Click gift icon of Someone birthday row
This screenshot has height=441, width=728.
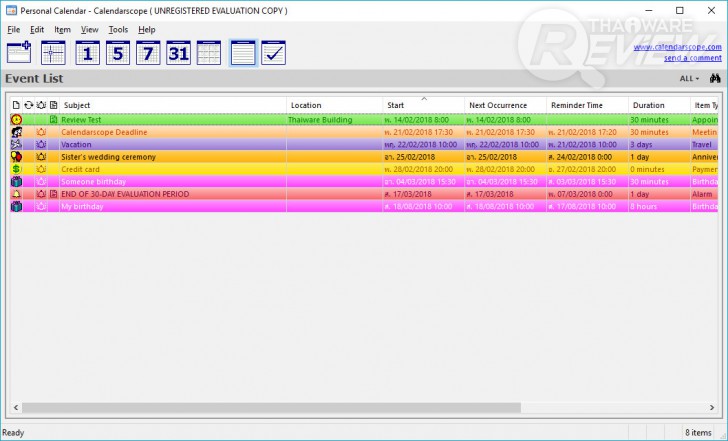coord(16,182)
